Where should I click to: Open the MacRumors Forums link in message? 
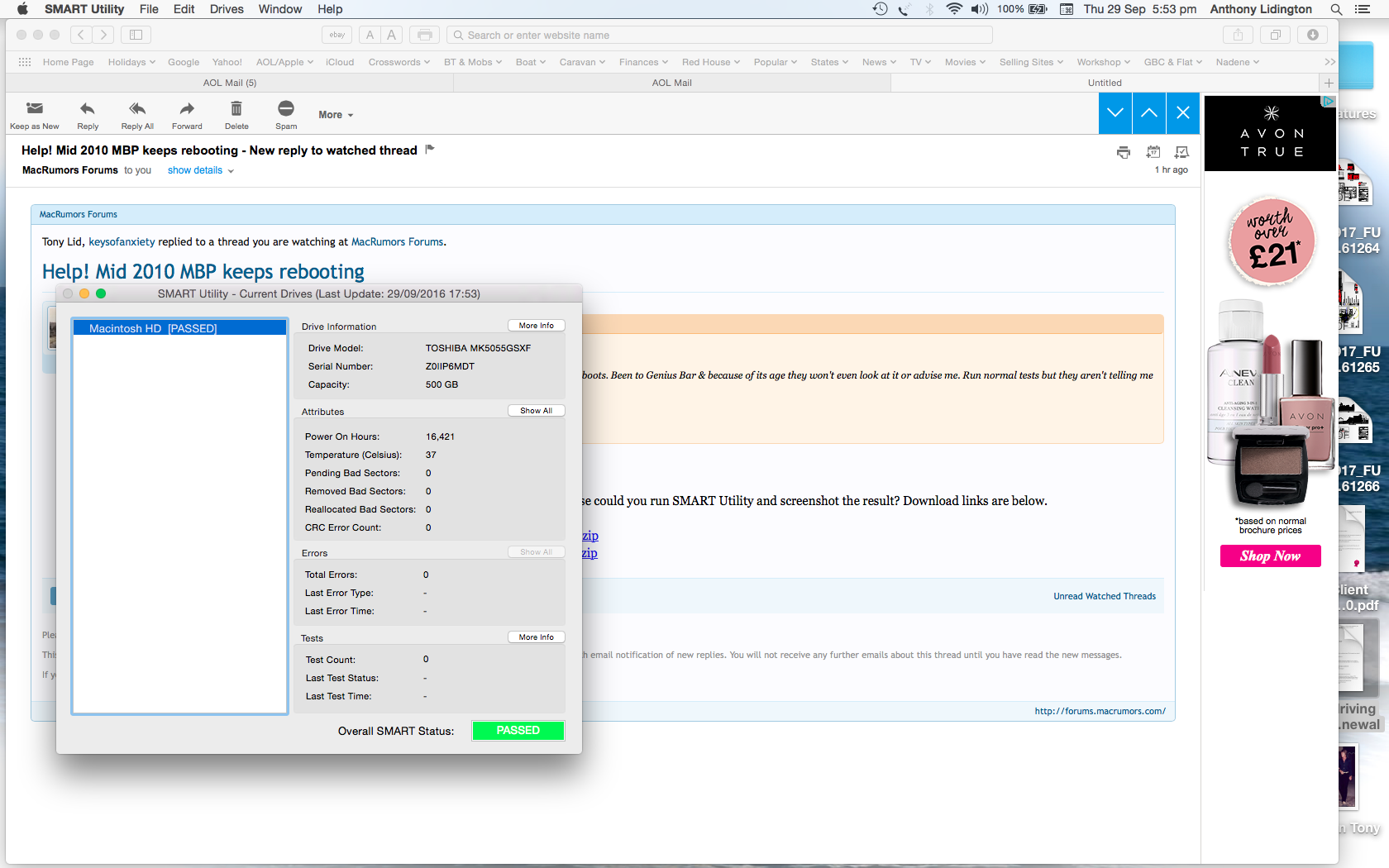click(x=398, y=242)
